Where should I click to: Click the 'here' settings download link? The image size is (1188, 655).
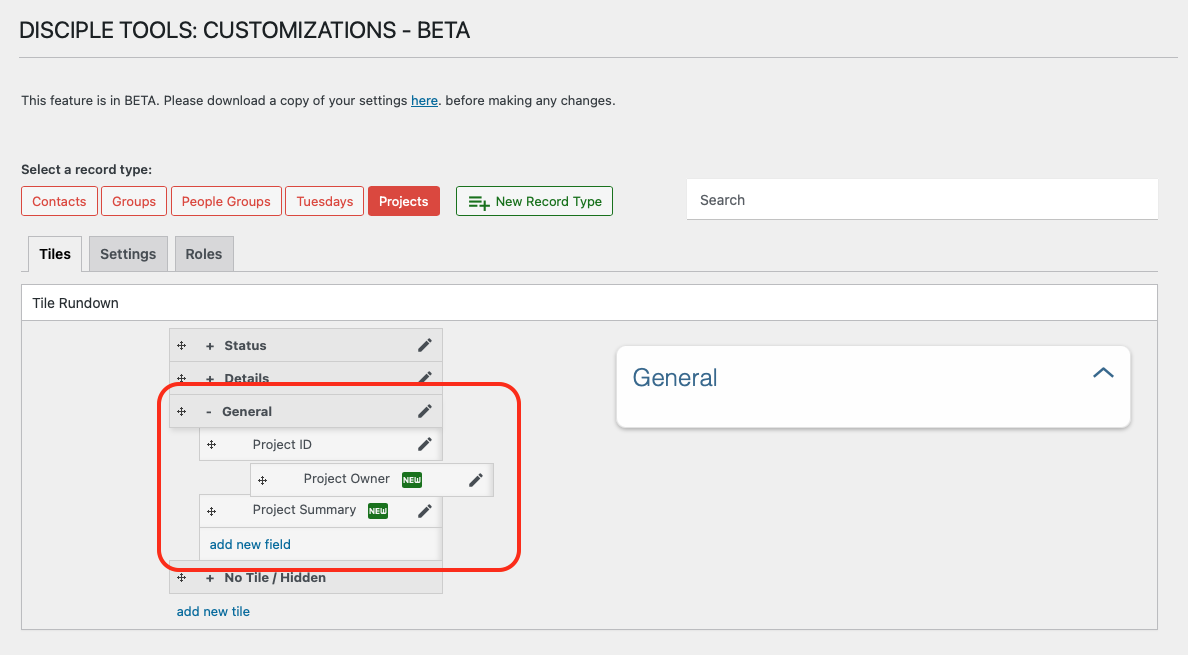click(x=424, y=101)
